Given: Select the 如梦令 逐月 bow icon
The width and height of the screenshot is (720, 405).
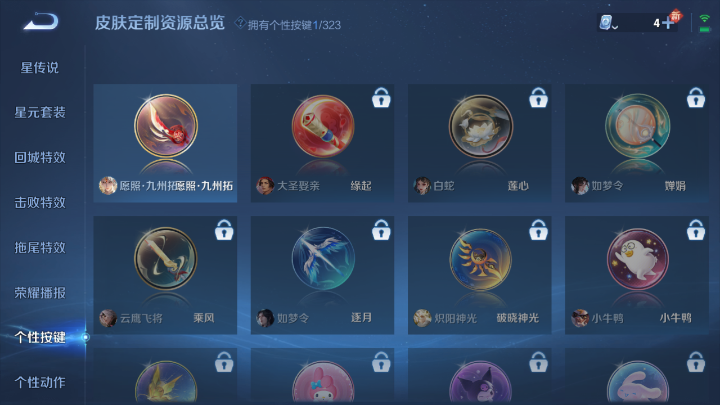Looking at the screenshot, I should (323, 259).
